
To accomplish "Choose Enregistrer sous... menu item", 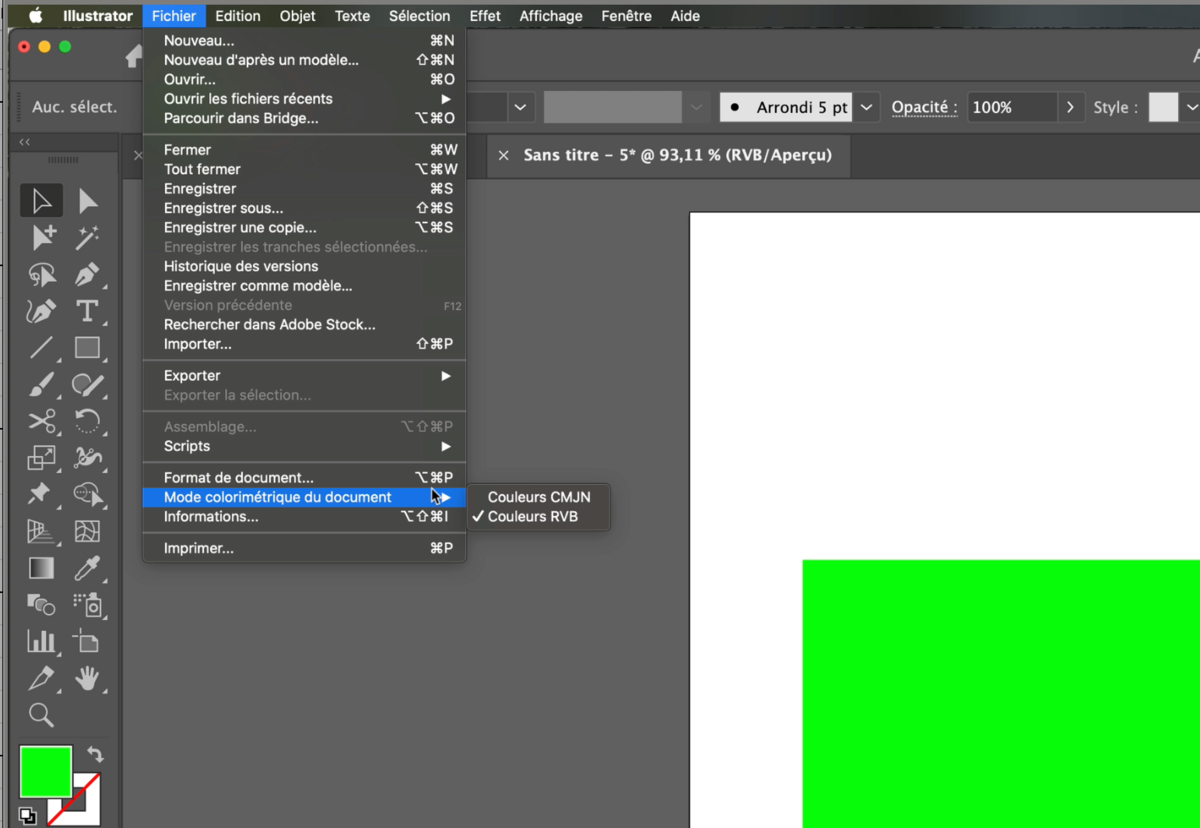I will 304,208.
